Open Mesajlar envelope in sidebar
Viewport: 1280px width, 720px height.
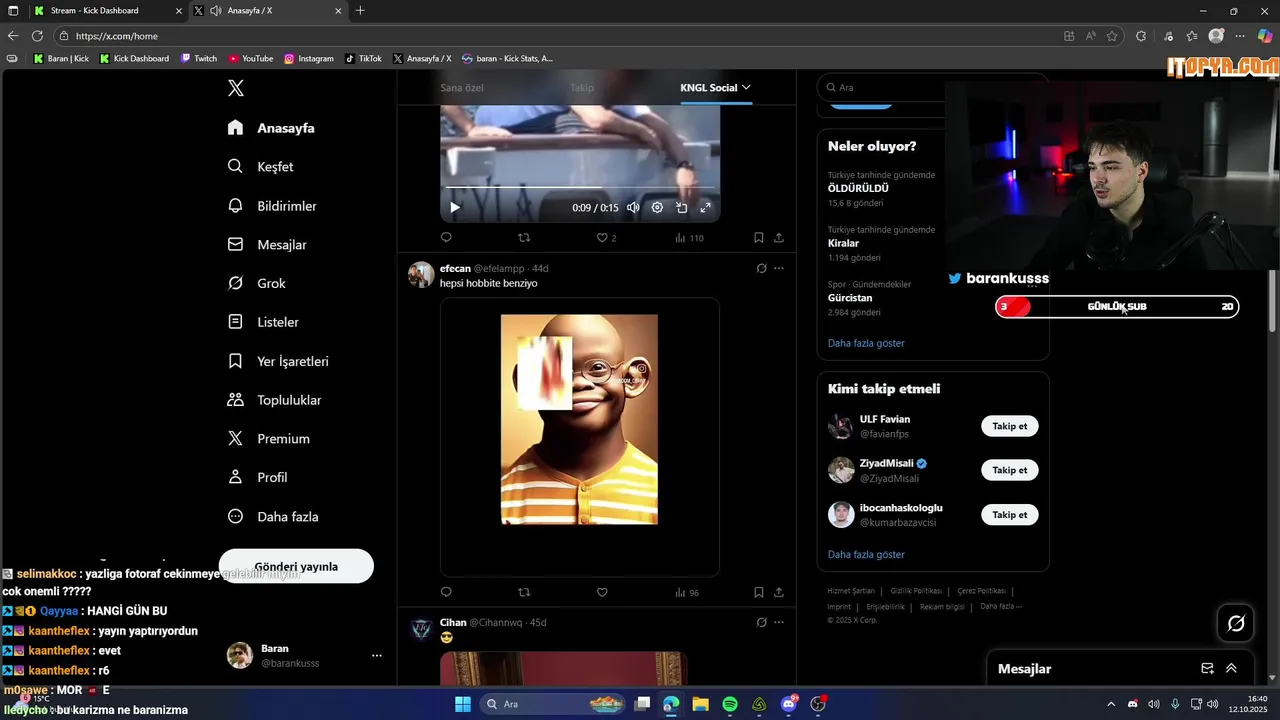(x=235, y=245)
